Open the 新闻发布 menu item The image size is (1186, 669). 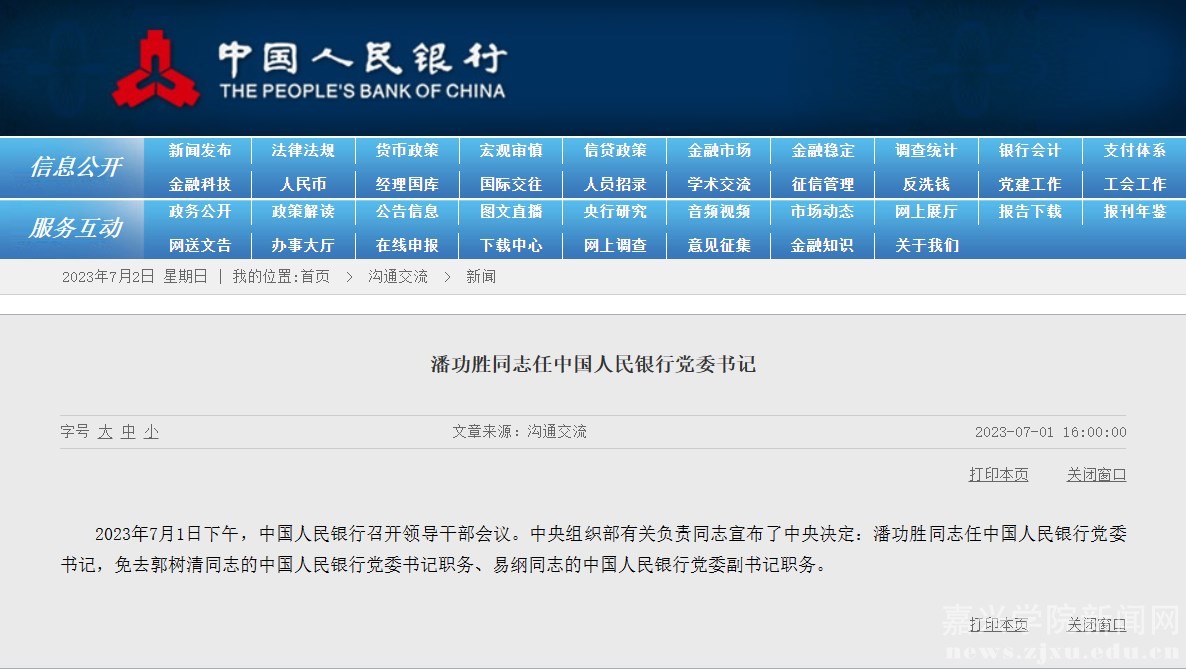click(200, 151)
